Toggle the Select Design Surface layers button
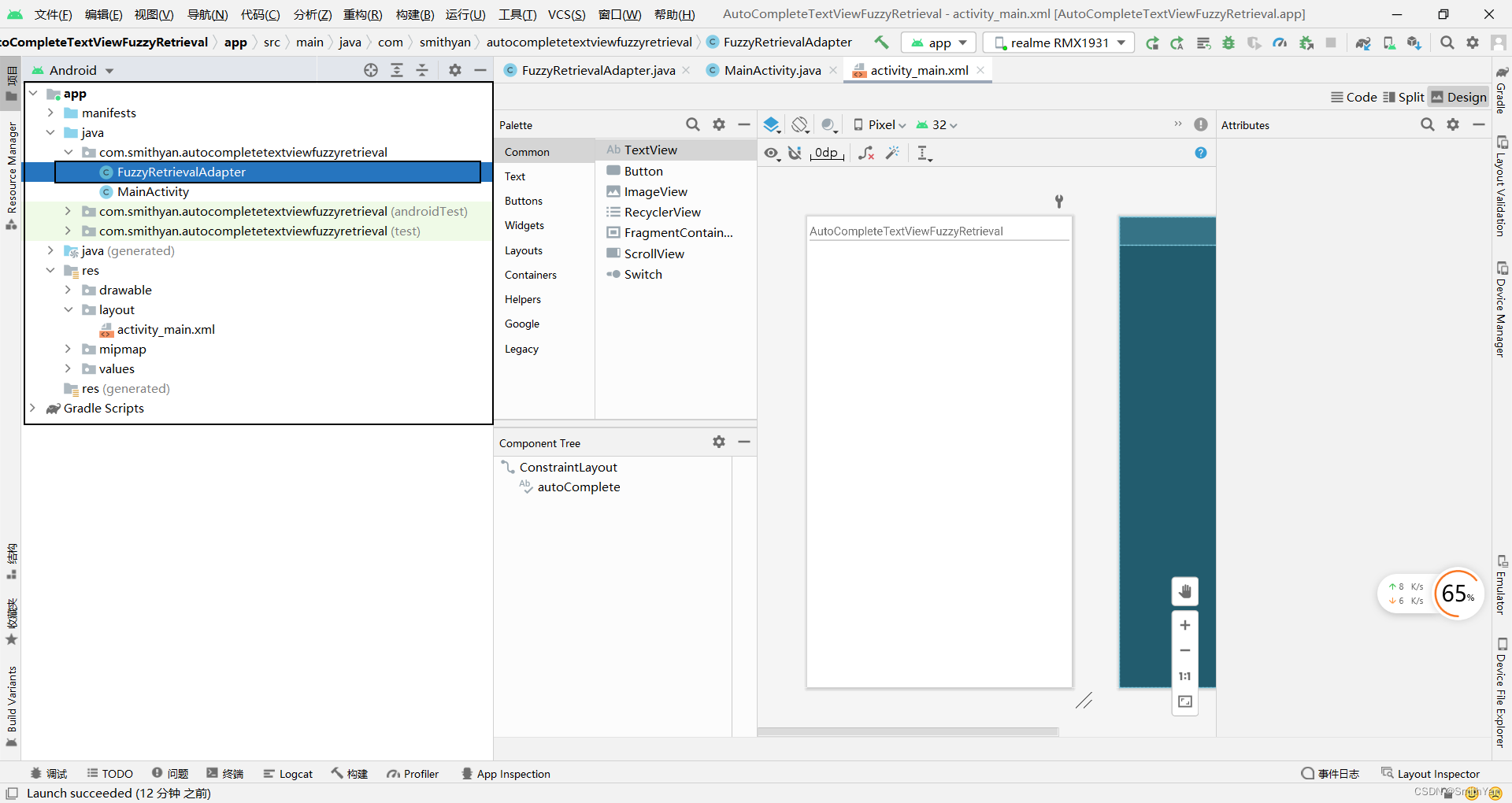Image resolution: width=1512 pixels, height=803 pixels. 772,124
